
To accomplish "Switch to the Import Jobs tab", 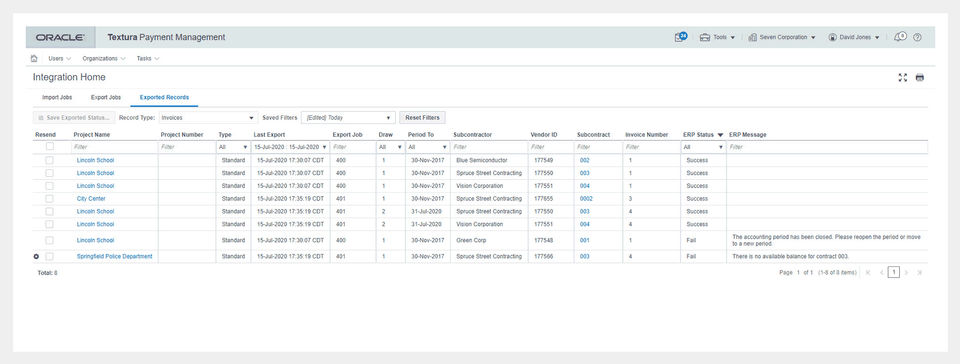I will [x=57, y=97].
